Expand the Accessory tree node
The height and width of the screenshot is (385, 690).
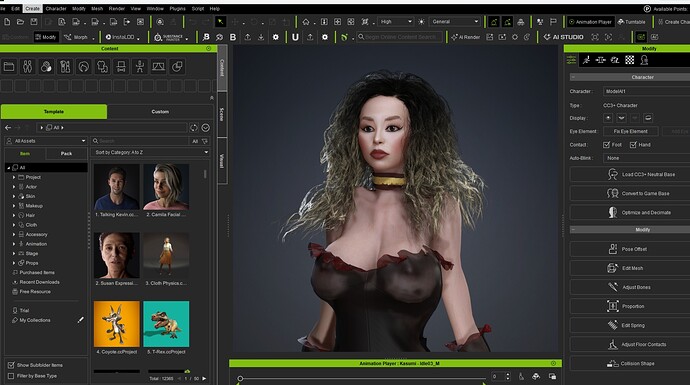click(x=14, y=234)
